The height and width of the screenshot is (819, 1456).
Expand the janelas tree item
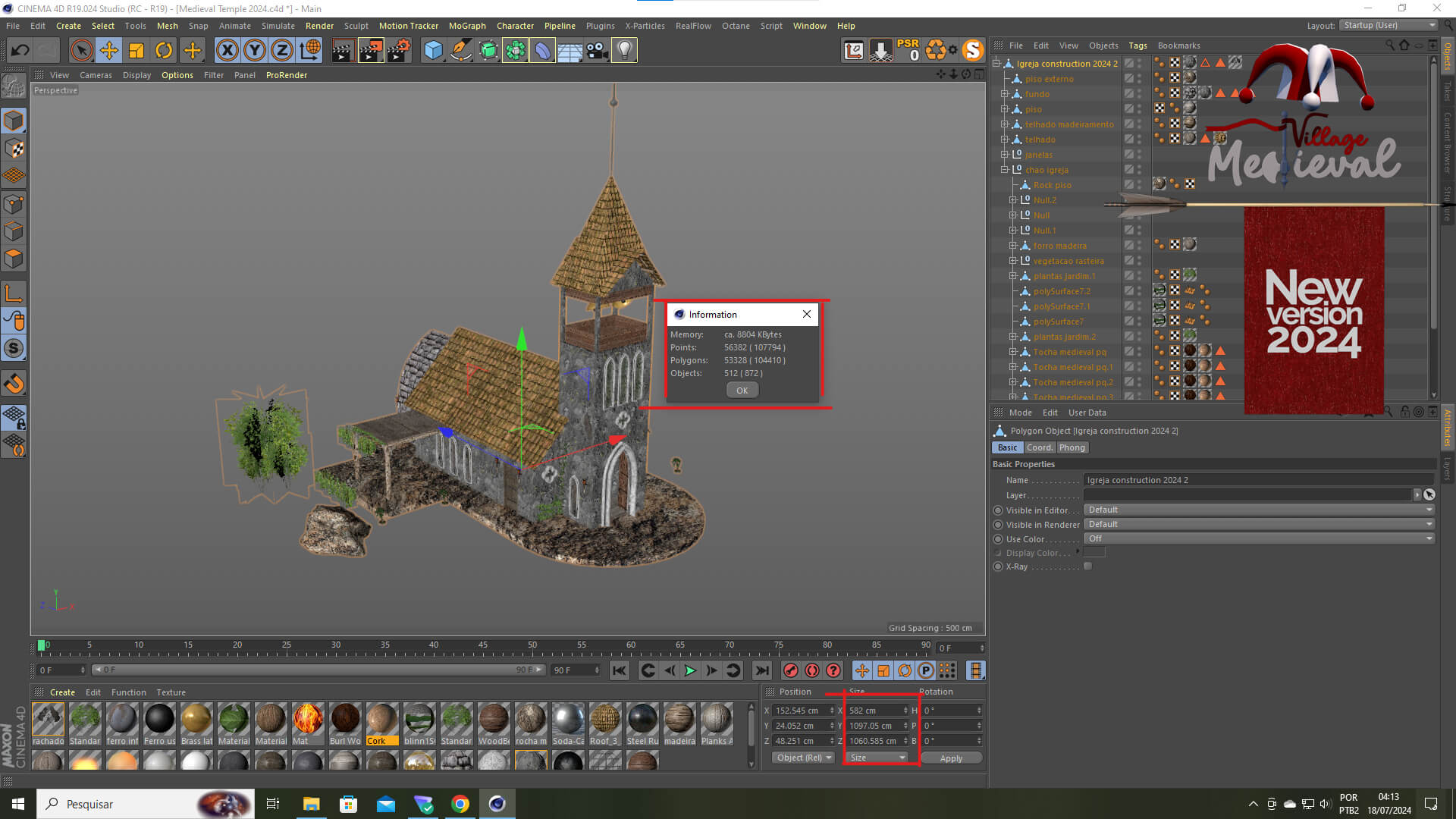click(x=1005, y=155)
